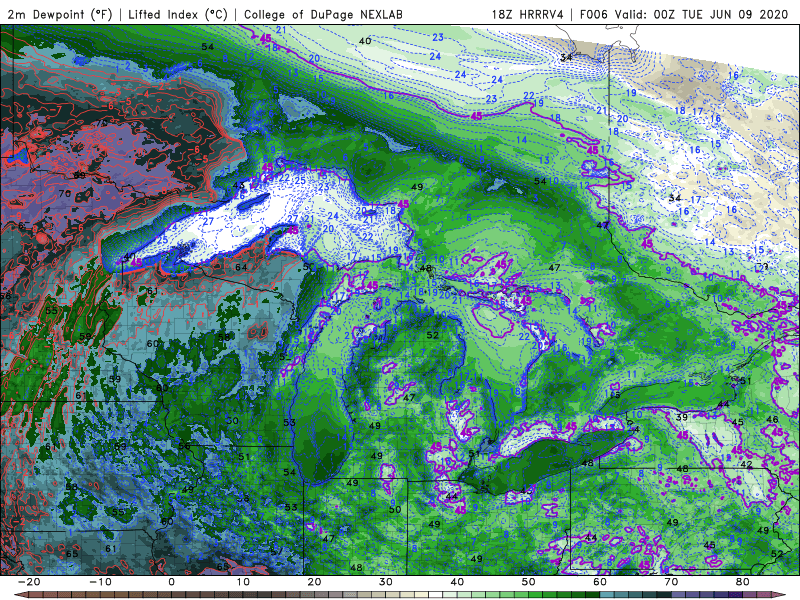The image size is (800, 600).
Task: Click the colorbar label "20"
Action: pos(314,582)
